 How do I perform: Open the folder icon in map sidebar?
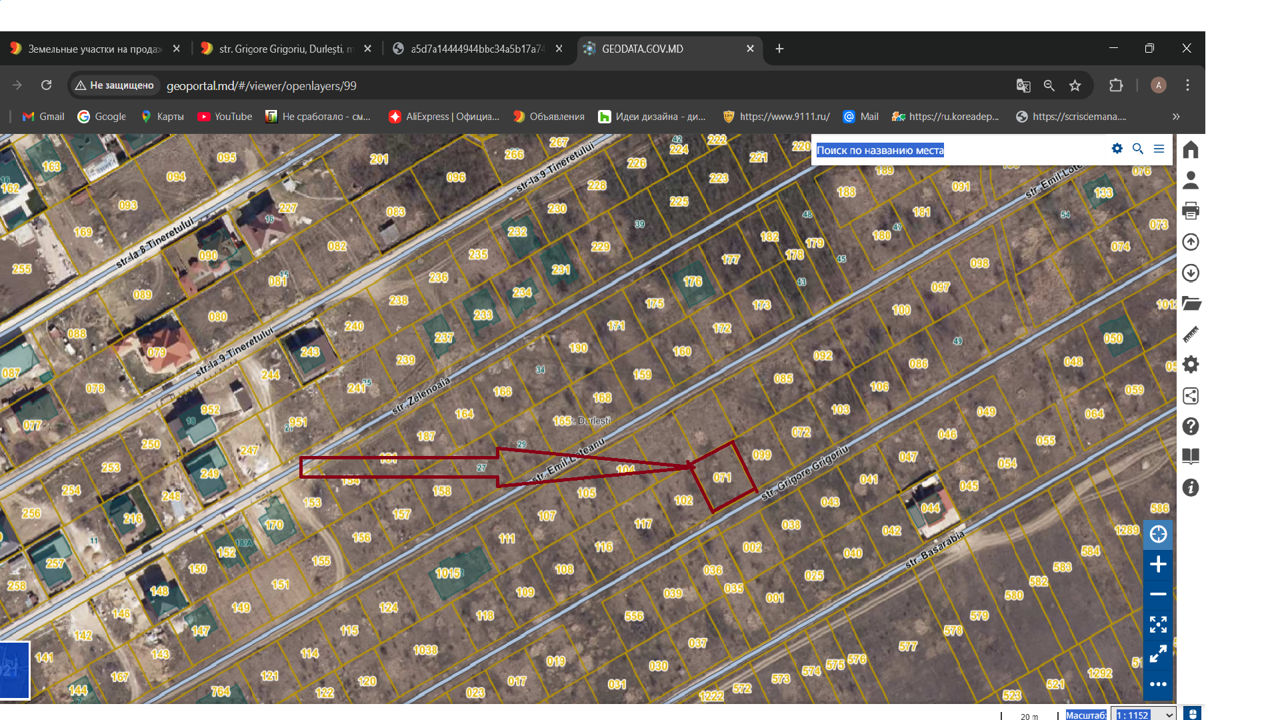pos(1190,303)
